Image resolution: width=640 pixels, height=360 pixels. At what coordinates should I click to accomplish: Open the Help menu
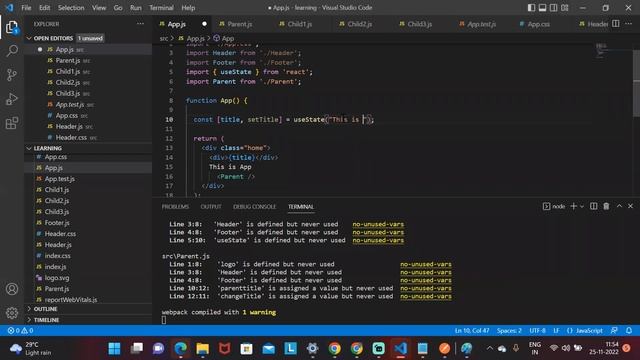[x=188, y=8]
